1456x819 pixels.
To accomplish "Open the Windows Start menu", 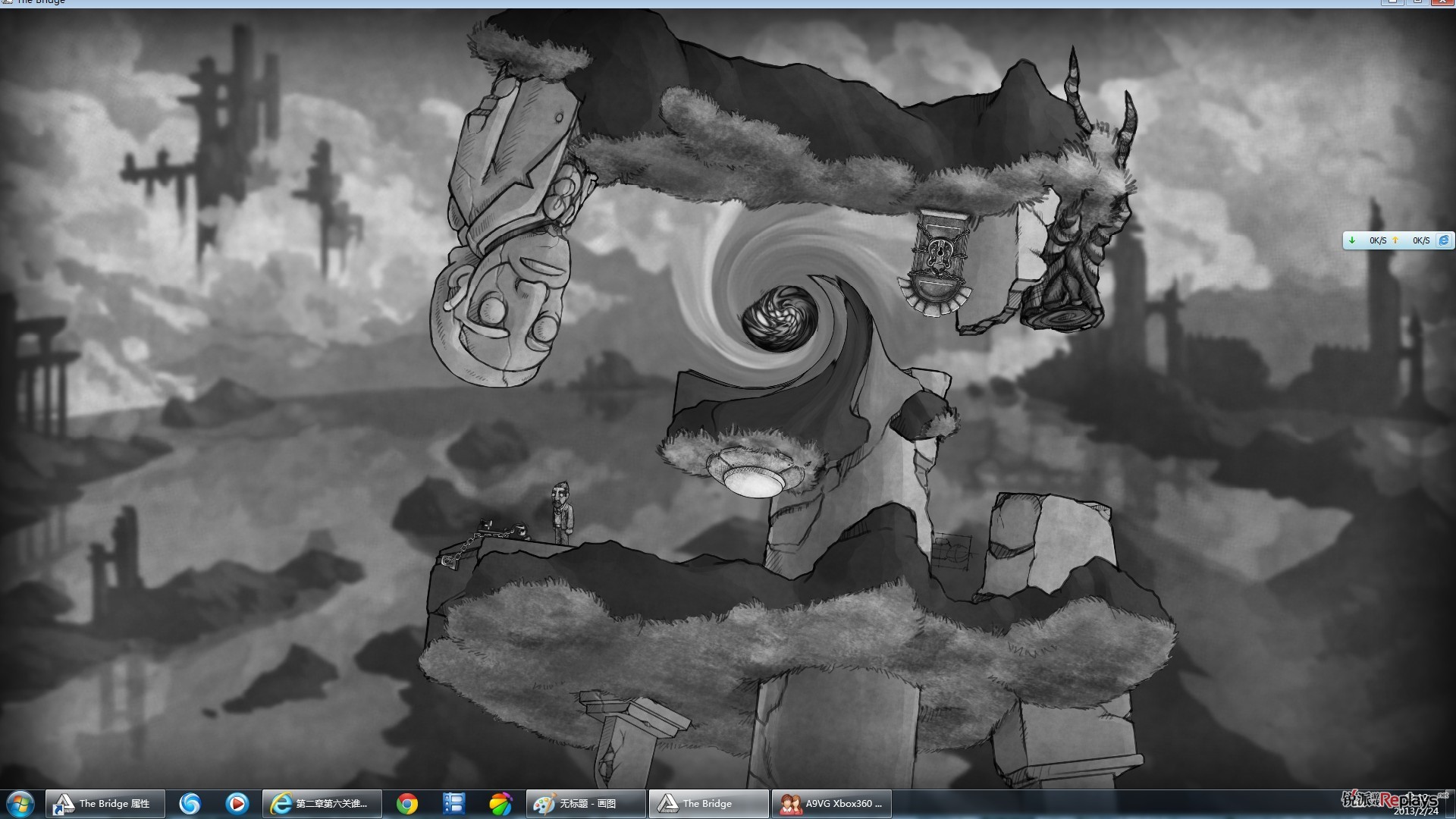I will pos(20,804).
